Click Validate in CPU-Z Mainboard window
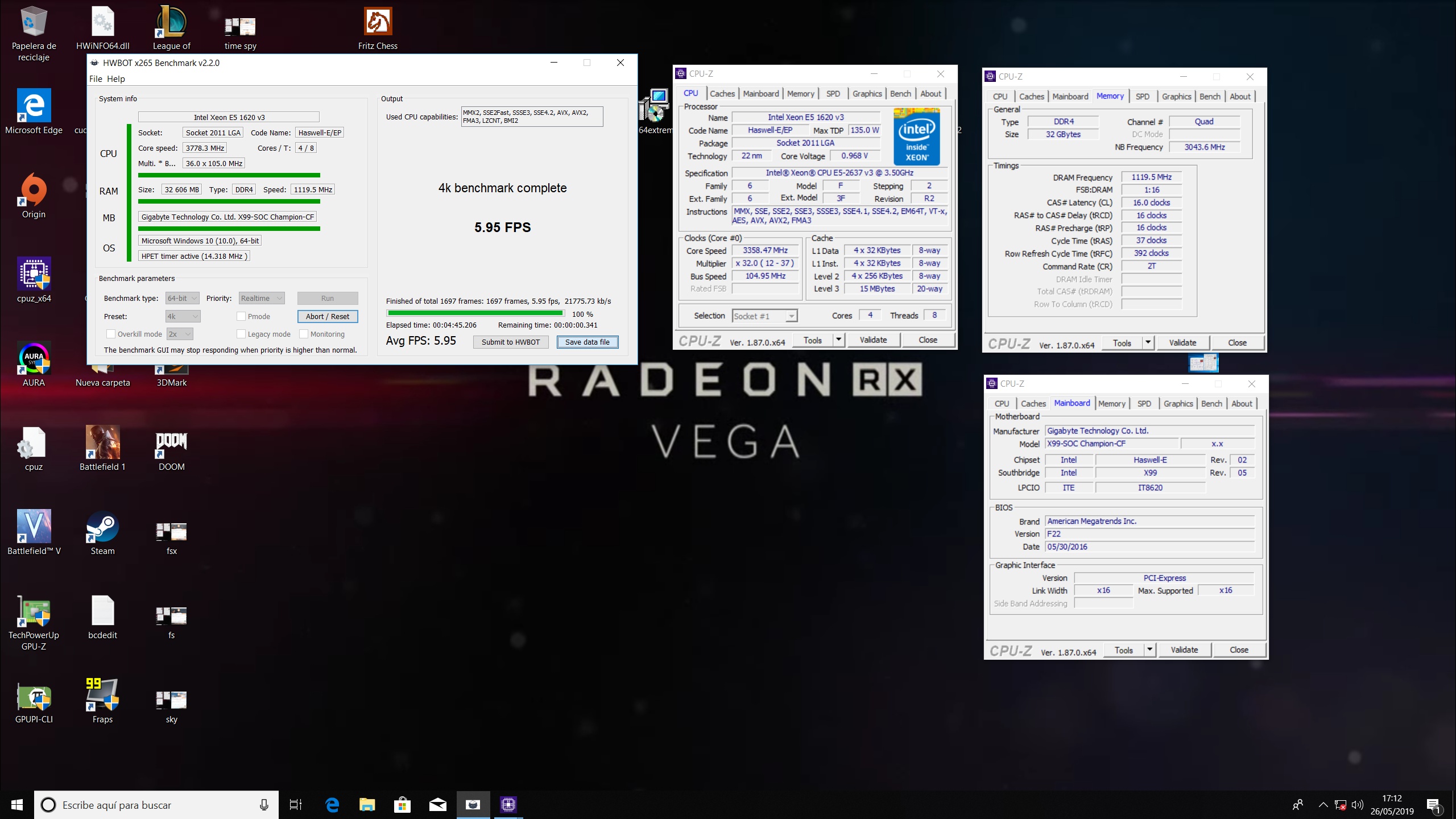The height and width of the screenshot is (819, 1456). click(x=1184, y=650)
